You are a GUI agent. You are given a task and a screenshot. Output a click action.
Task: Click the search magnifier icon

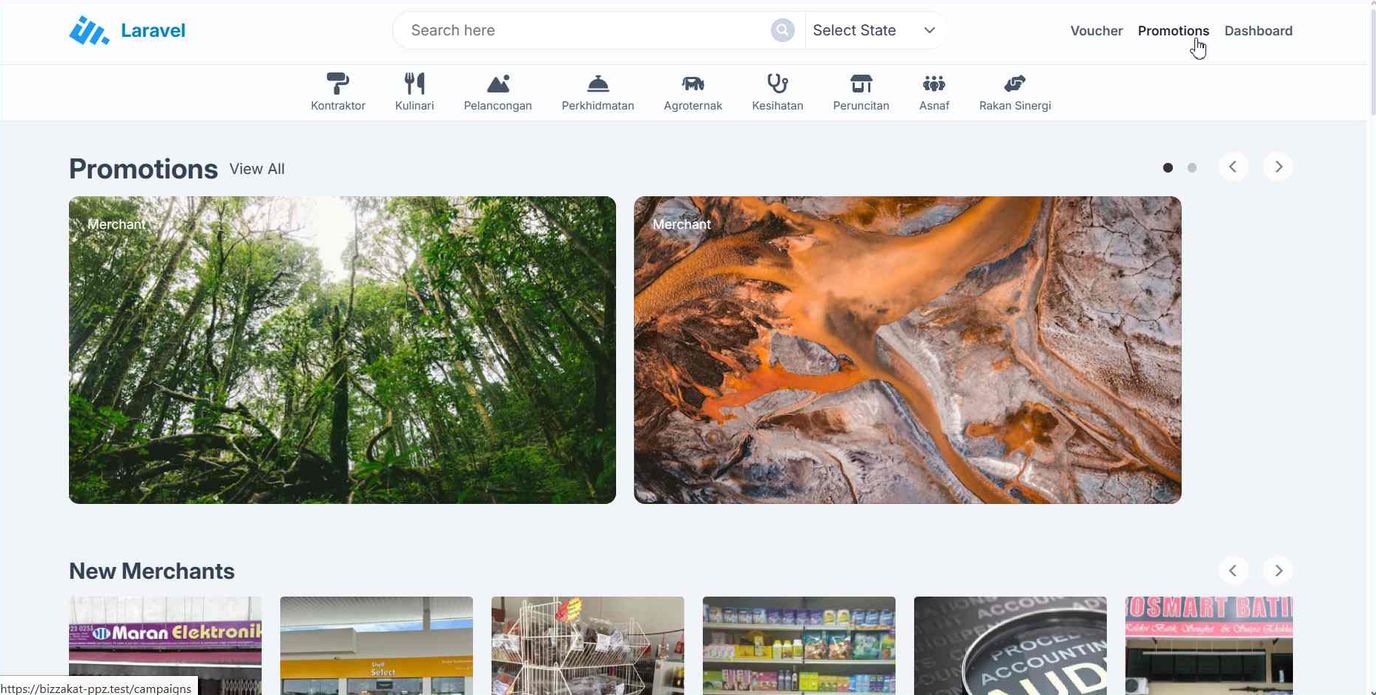[x=781, y=30]
